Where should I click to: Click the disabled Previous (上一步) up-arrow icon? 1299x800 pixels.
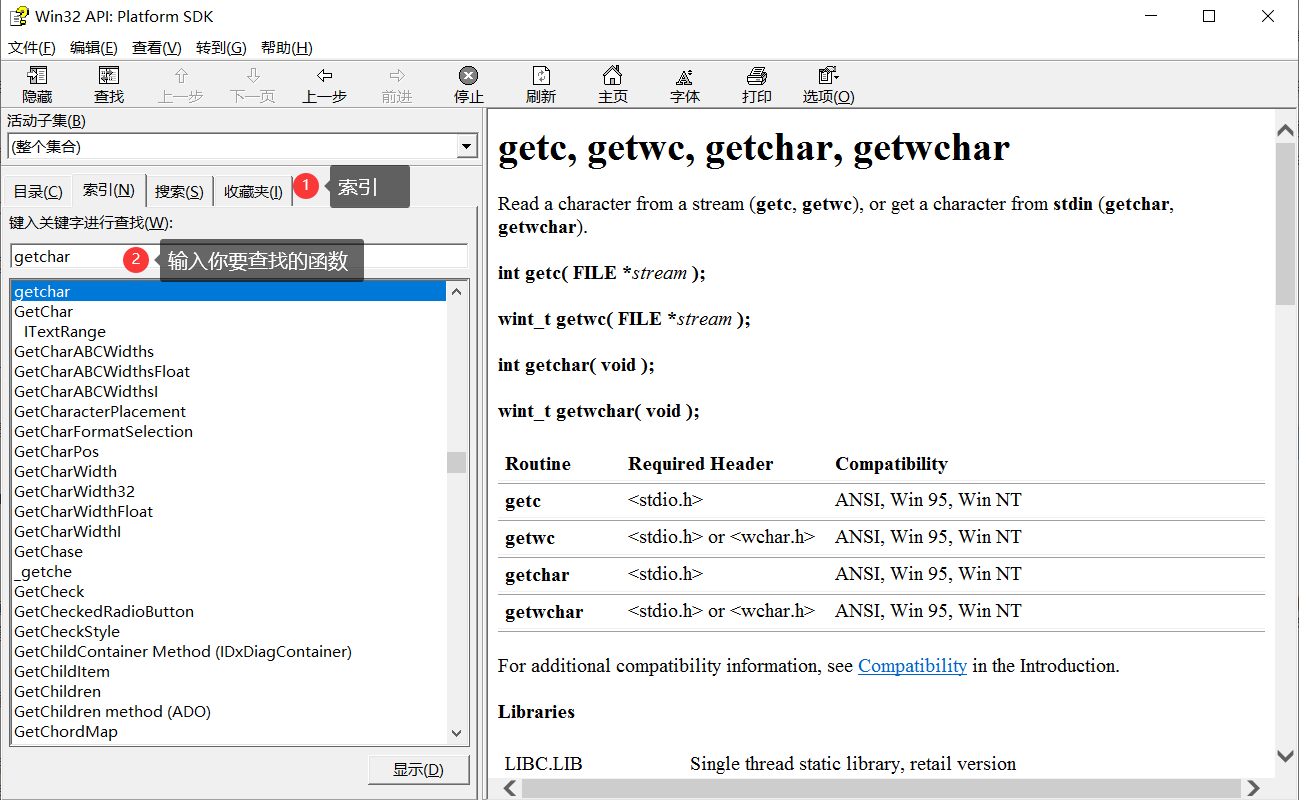click(x=181, y=76)
